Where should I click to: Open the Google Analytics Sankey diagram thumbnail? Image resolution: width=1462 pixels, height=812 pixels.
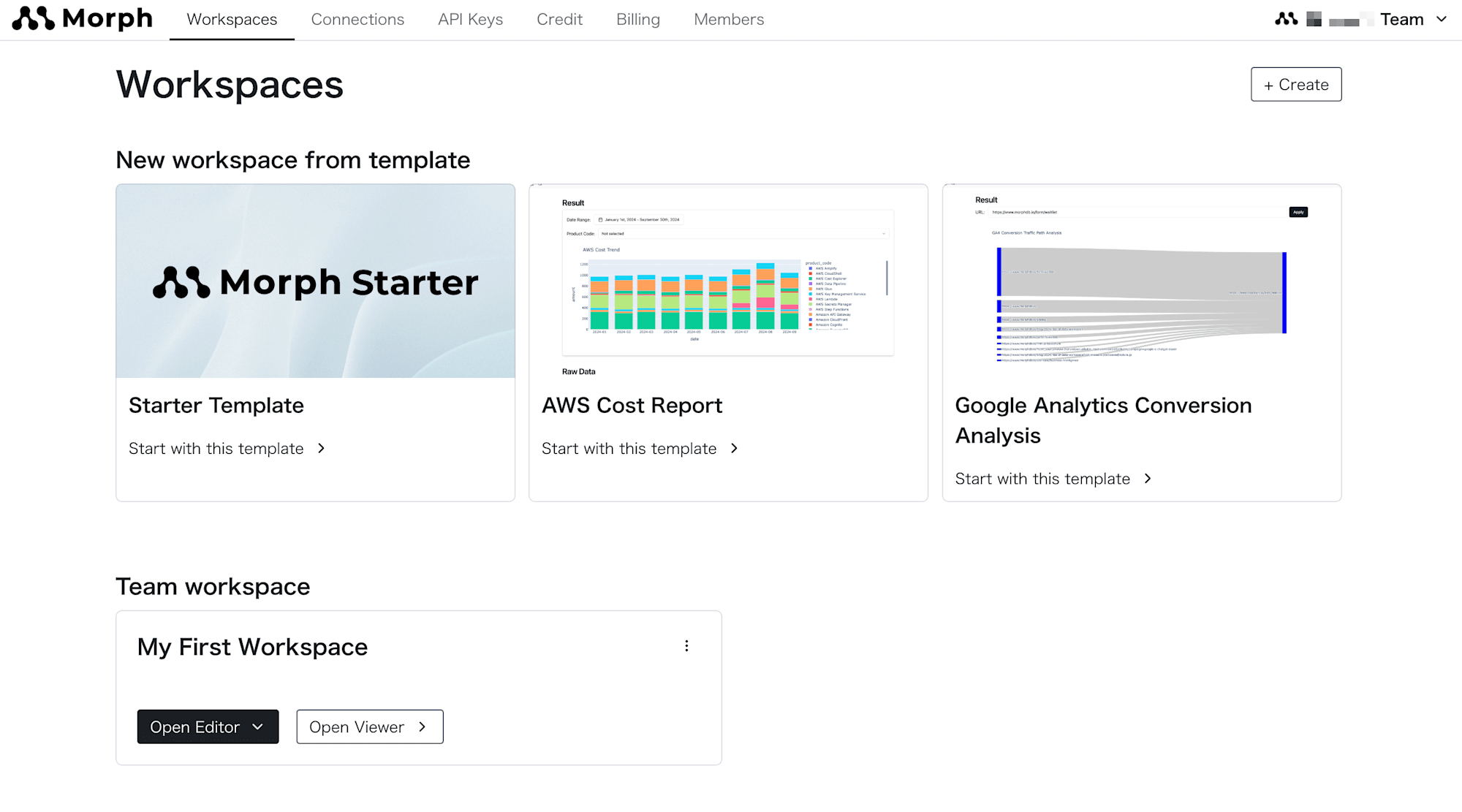tap(1142, 281)
